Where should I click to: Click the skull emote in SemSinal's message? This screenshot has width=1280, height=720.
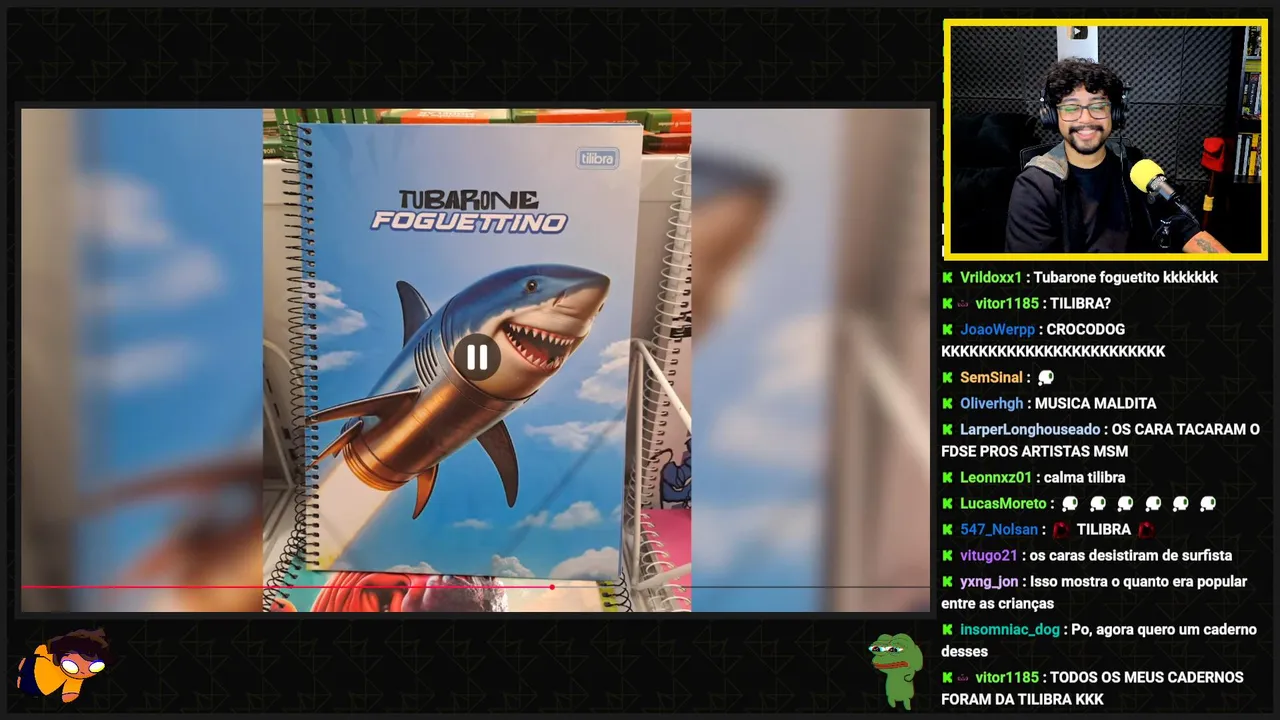[1046, 378]
